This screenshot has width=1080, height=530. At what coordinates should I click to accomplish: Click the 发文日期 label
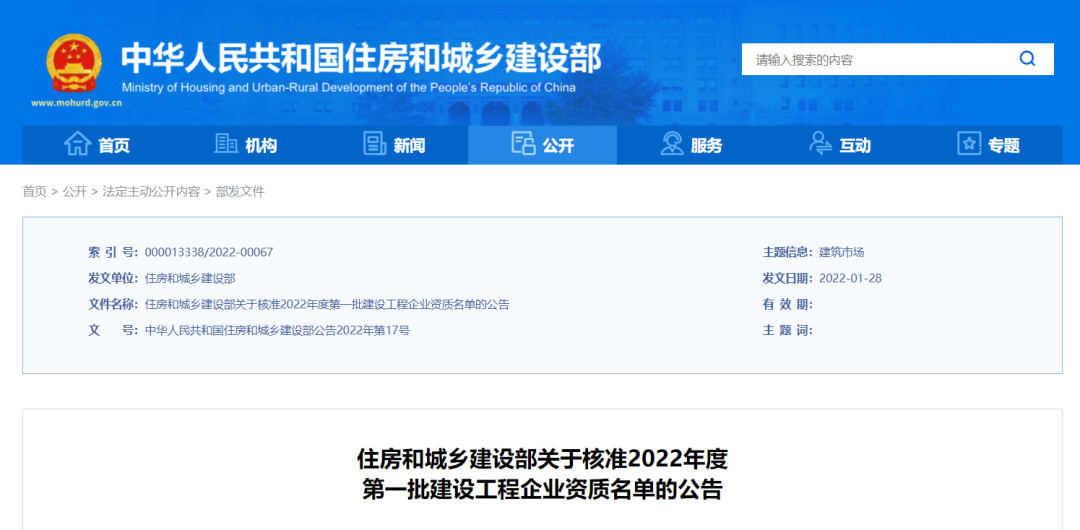click(788, 278)
